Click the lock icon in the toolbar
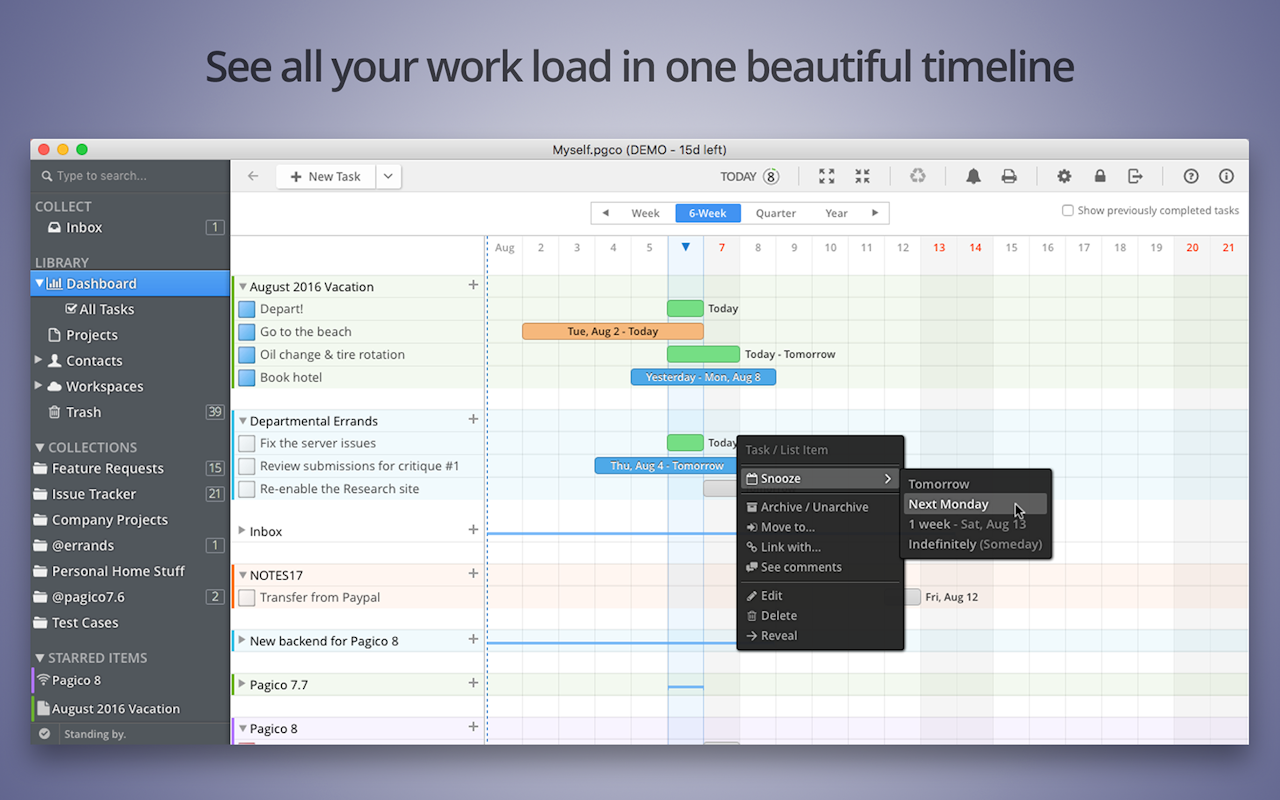The image size is (1280, 800). click(x=1100, y=176)
